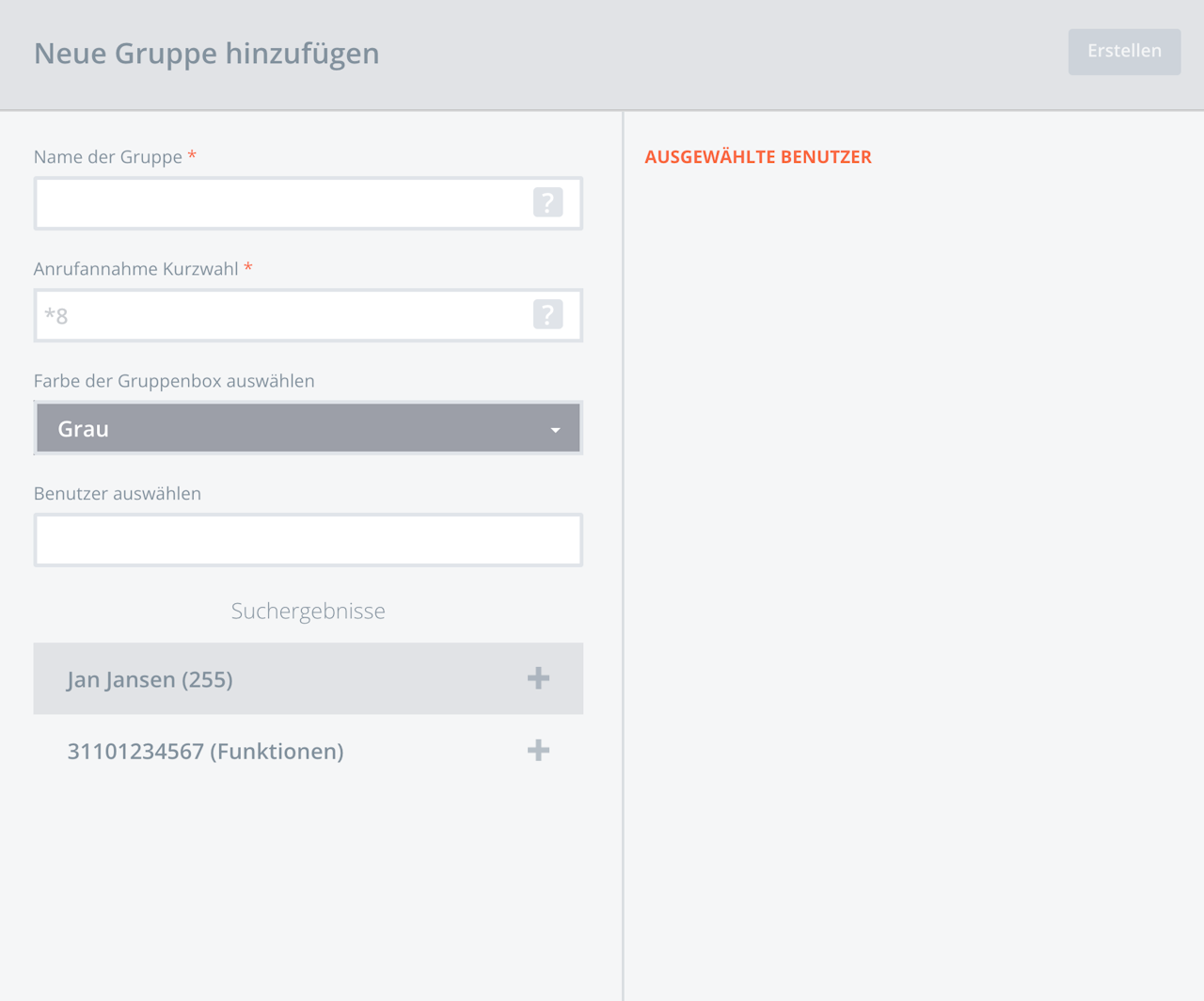Click the Neue Gruppe hinzufügen title
Viewport: 1204px width, 1001px height.
207,54
